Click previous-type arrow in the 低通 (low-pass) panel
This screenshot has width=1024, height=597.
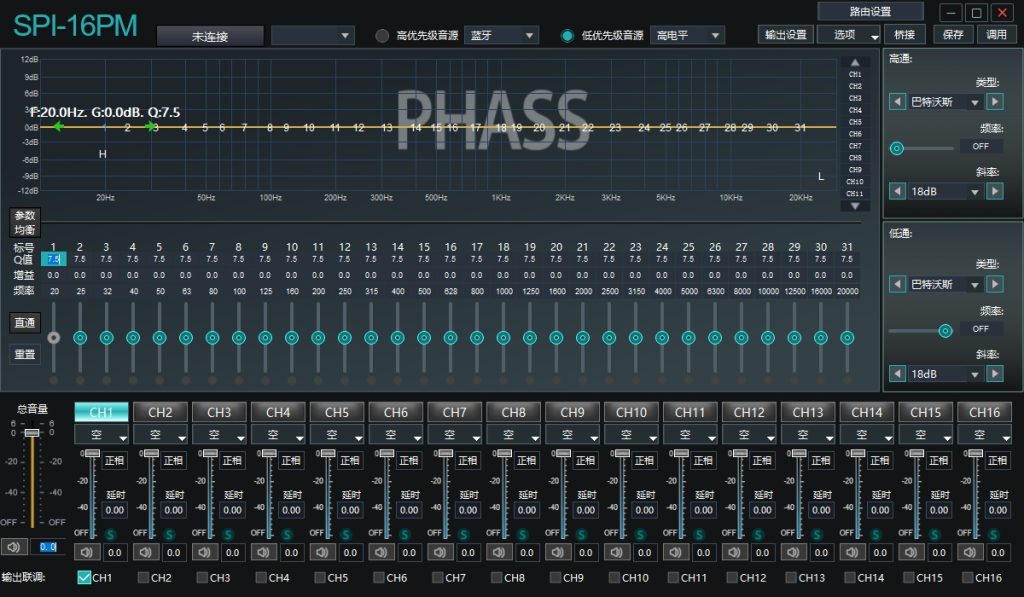[897, 284]
